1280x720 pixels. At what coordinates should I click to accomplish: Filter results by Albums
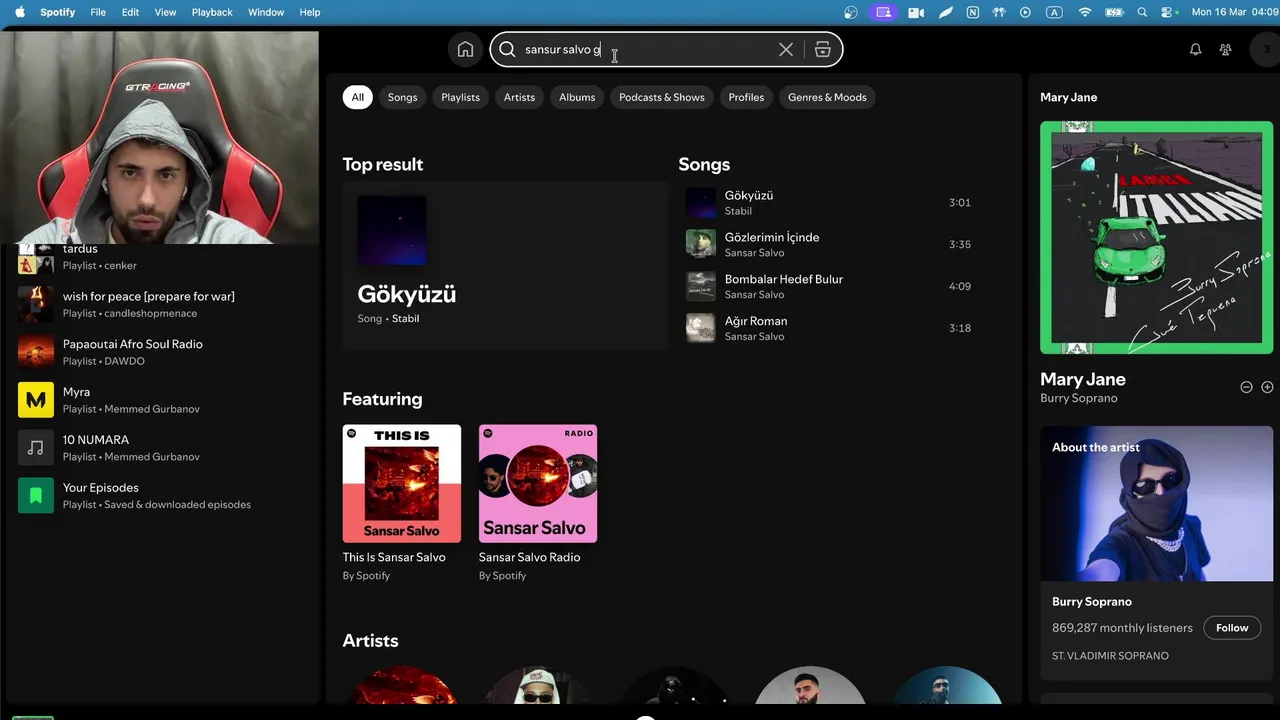[x=577, y=97]
